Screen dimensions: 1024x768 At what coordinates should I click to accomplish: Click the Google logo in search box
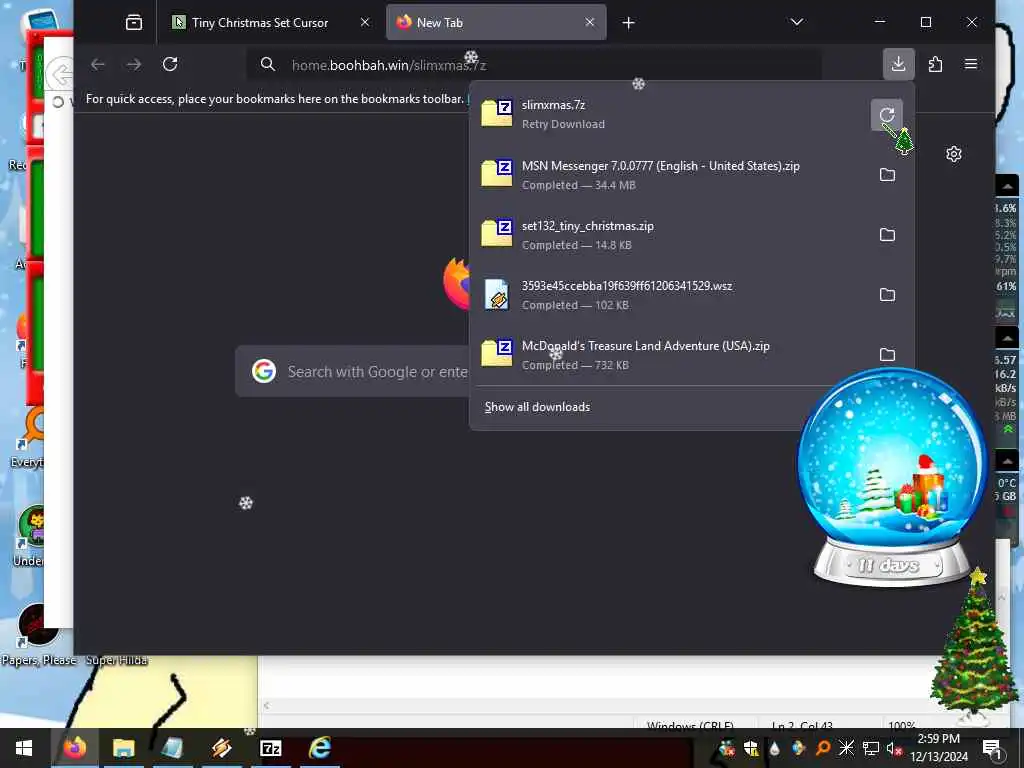click(x=264, y=371)
